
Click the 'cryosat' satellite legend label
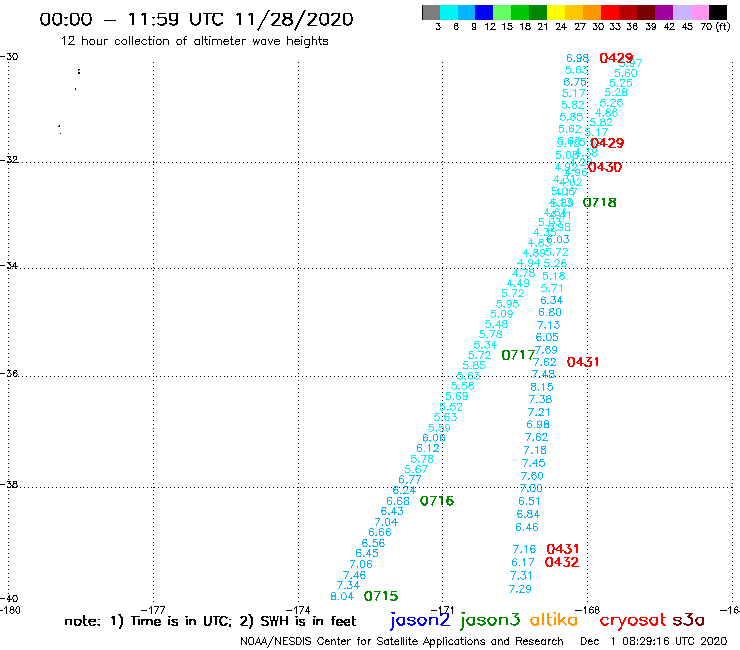click(x=632, y=621)
